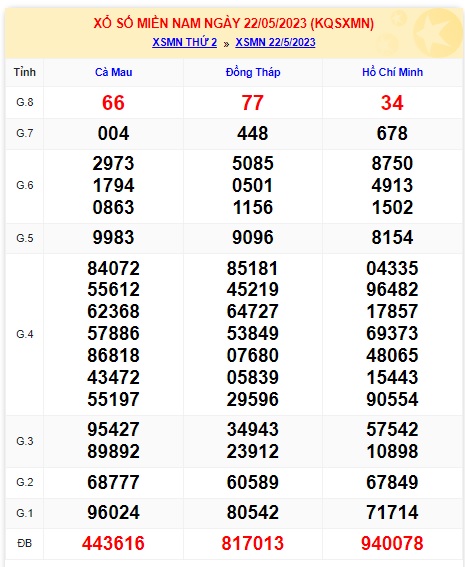The height and width of the screenshot is (567, 465).
Task: Click the Đồng Tháp province header
Action: 253,72
